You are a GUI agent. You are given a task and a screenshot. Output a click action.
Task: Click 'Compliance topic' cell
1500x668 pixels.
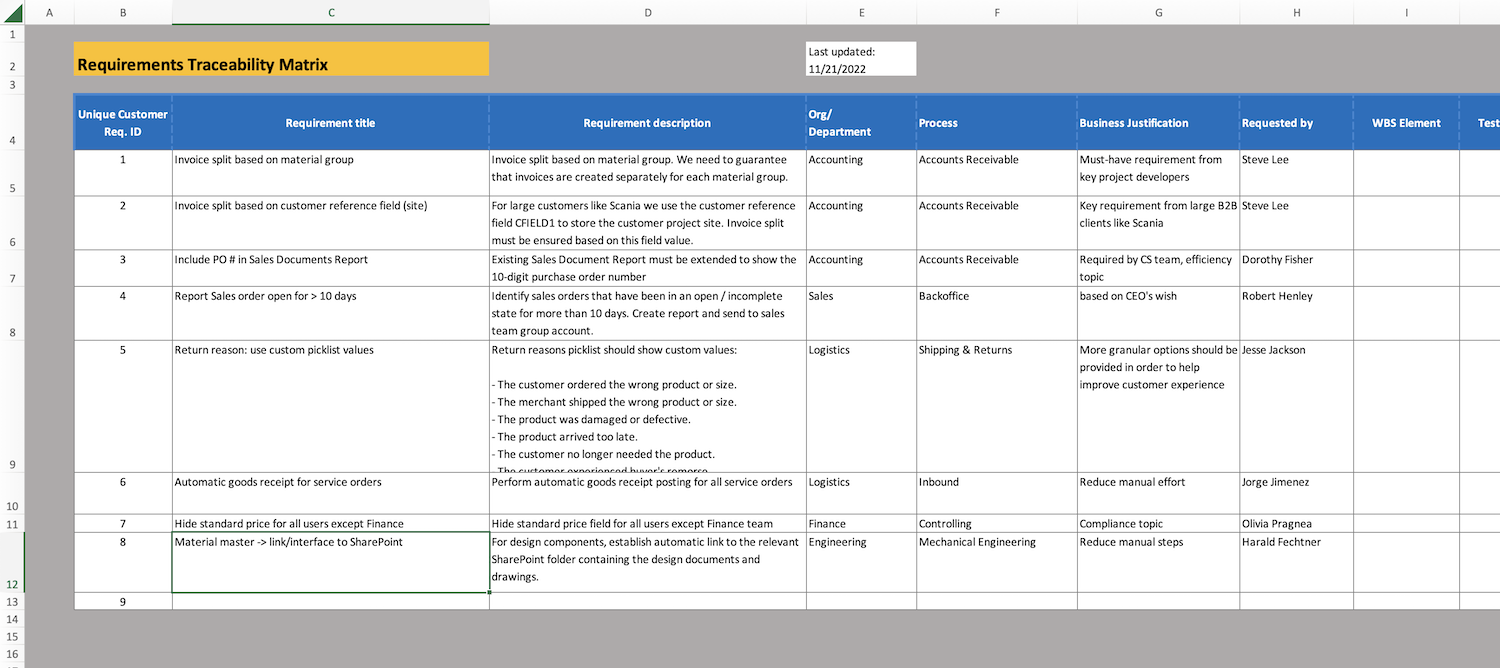pos(1158,523)
